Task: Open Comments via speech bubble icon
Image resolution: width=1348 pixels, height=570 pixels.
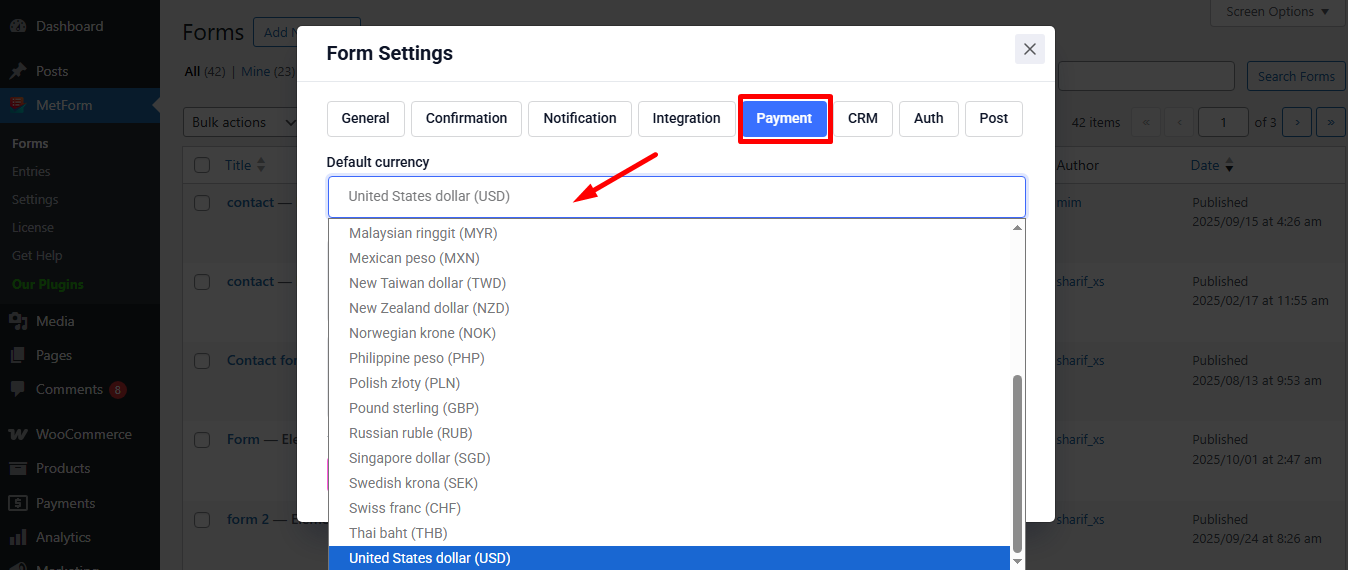Action: pyautogui.click(x=18, y=389)
